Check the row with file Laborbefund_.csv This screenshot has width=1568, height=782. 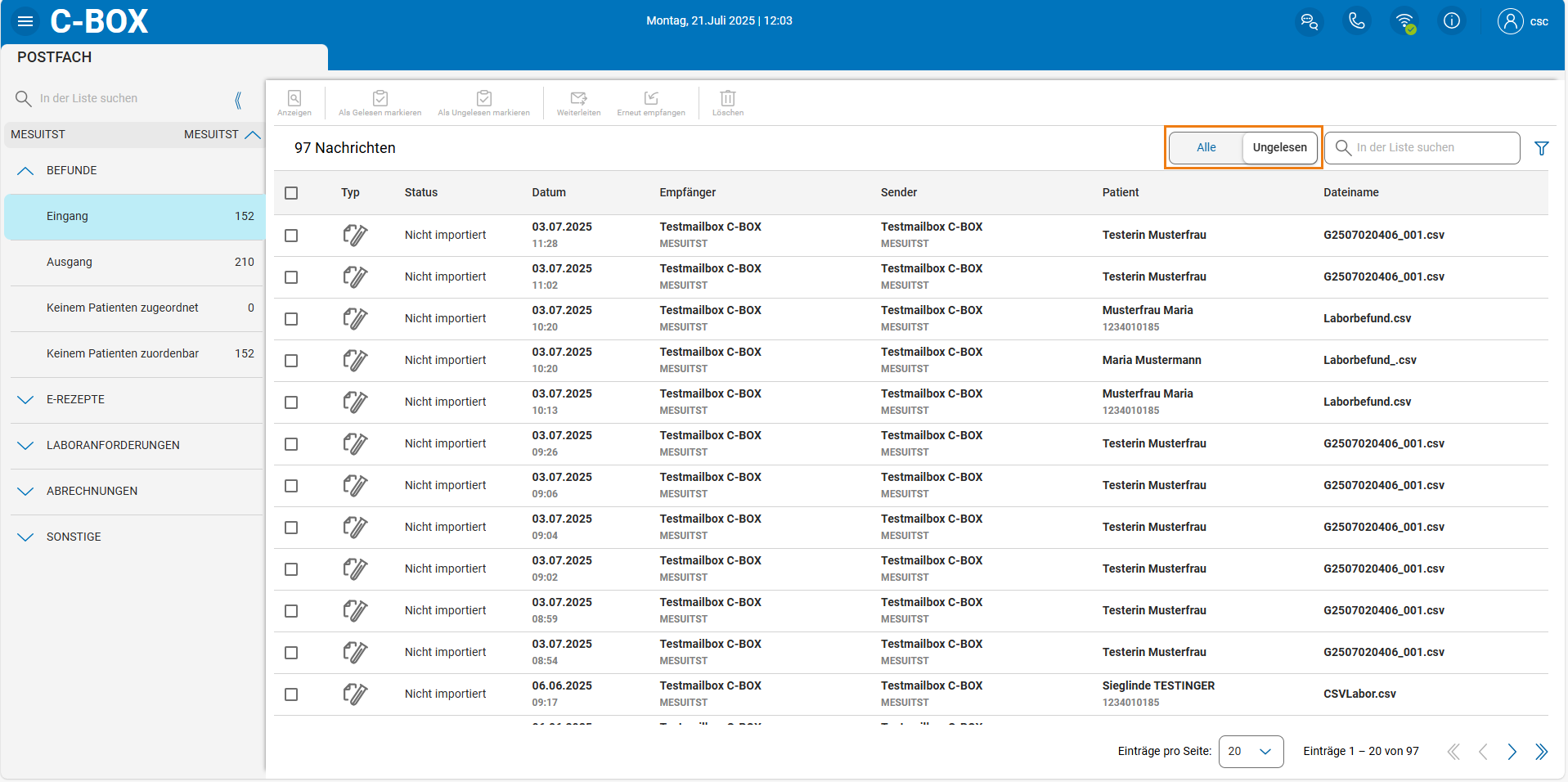pos(291,361)
